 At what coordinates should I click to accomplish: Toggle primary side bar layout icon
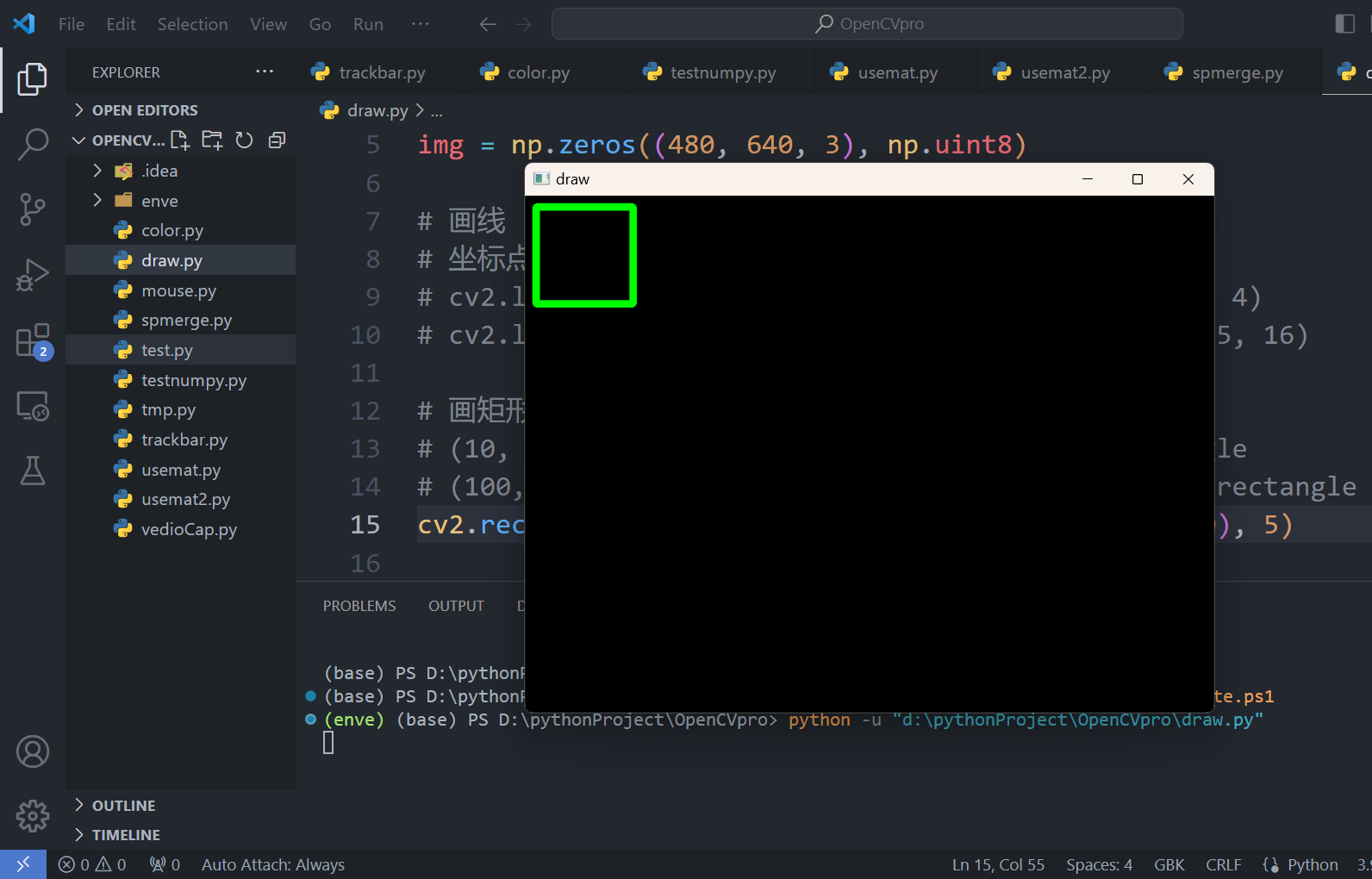click(x=1344, y=24)
